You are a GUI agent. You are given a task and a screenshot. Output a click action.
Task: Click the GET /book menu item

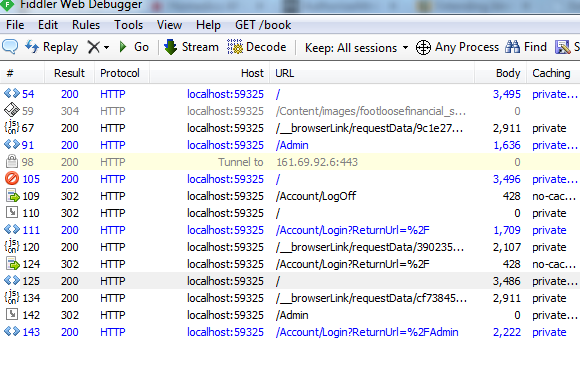click(x=263, y=25)
